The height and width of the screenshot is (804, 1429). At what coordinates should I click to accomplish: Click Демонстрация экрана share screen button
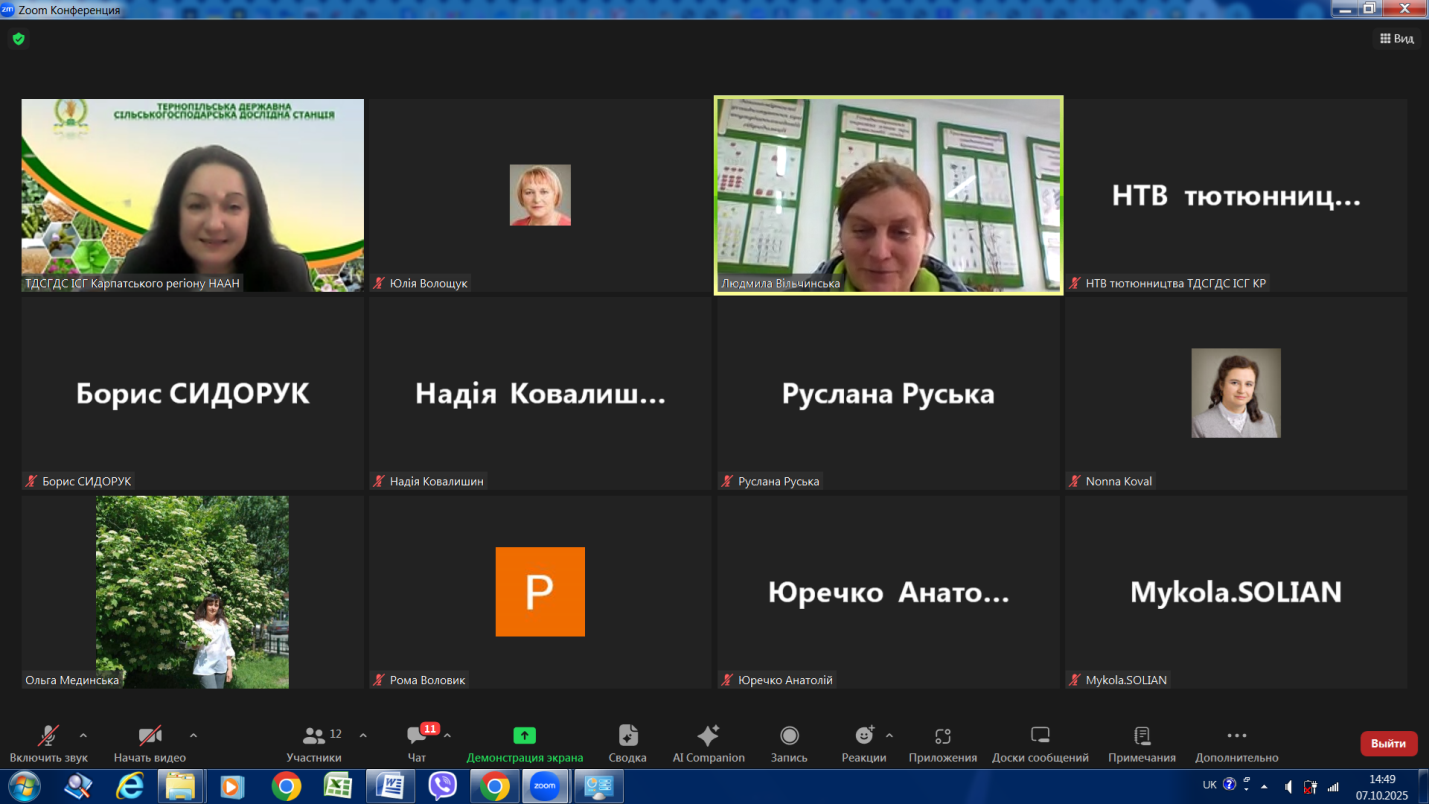524,737
